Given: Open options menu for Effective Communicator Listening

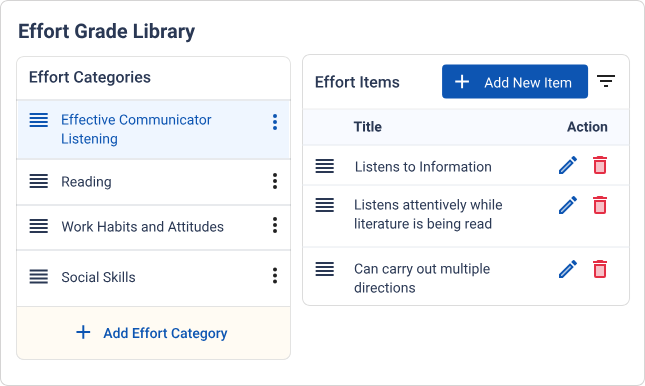Looking at the screenshot, I should coord(275,122).
